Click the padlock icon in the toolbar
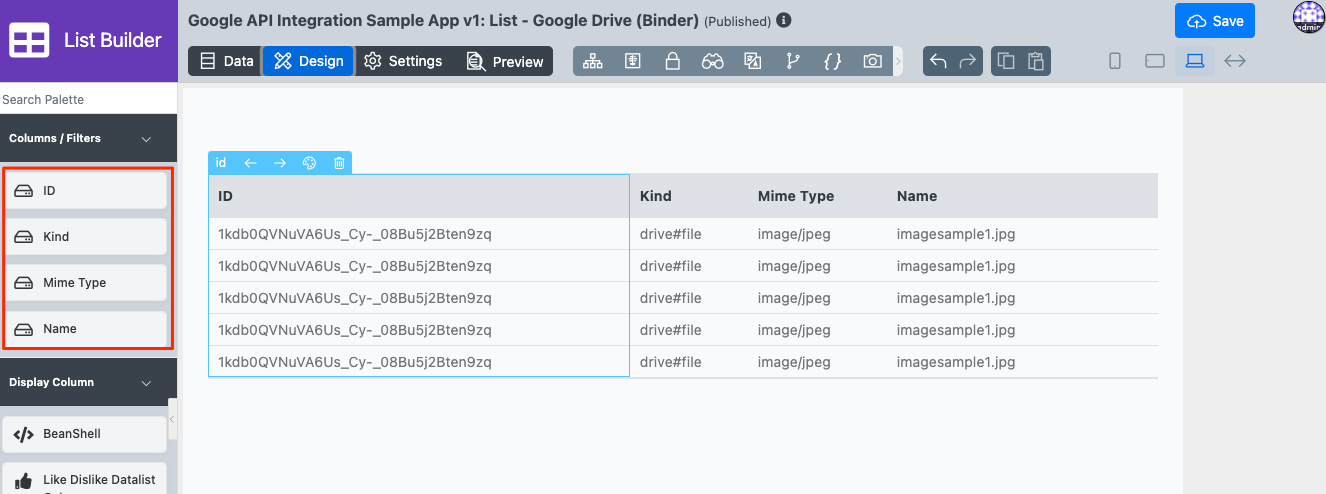Image resolution: width=1326 pixels, height=494 pixels. coord(672,61)
